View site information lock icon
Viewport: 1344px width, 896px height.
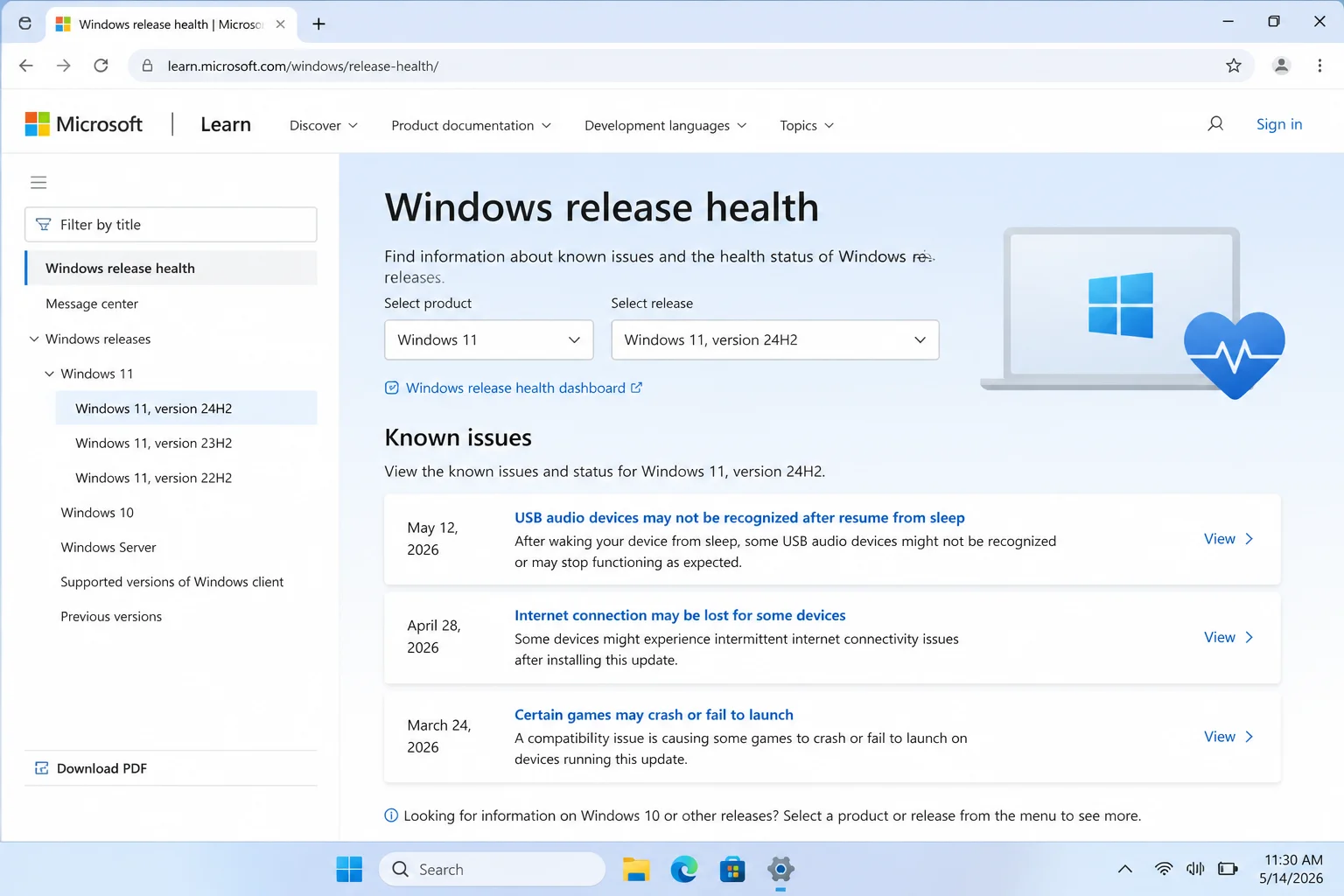pyautogui.click(x=148, y=66)
